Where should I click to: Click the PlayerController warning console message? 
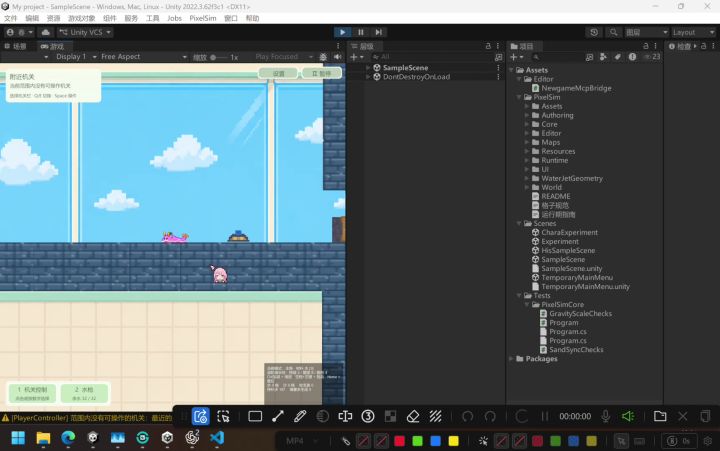tap(87, 418)
